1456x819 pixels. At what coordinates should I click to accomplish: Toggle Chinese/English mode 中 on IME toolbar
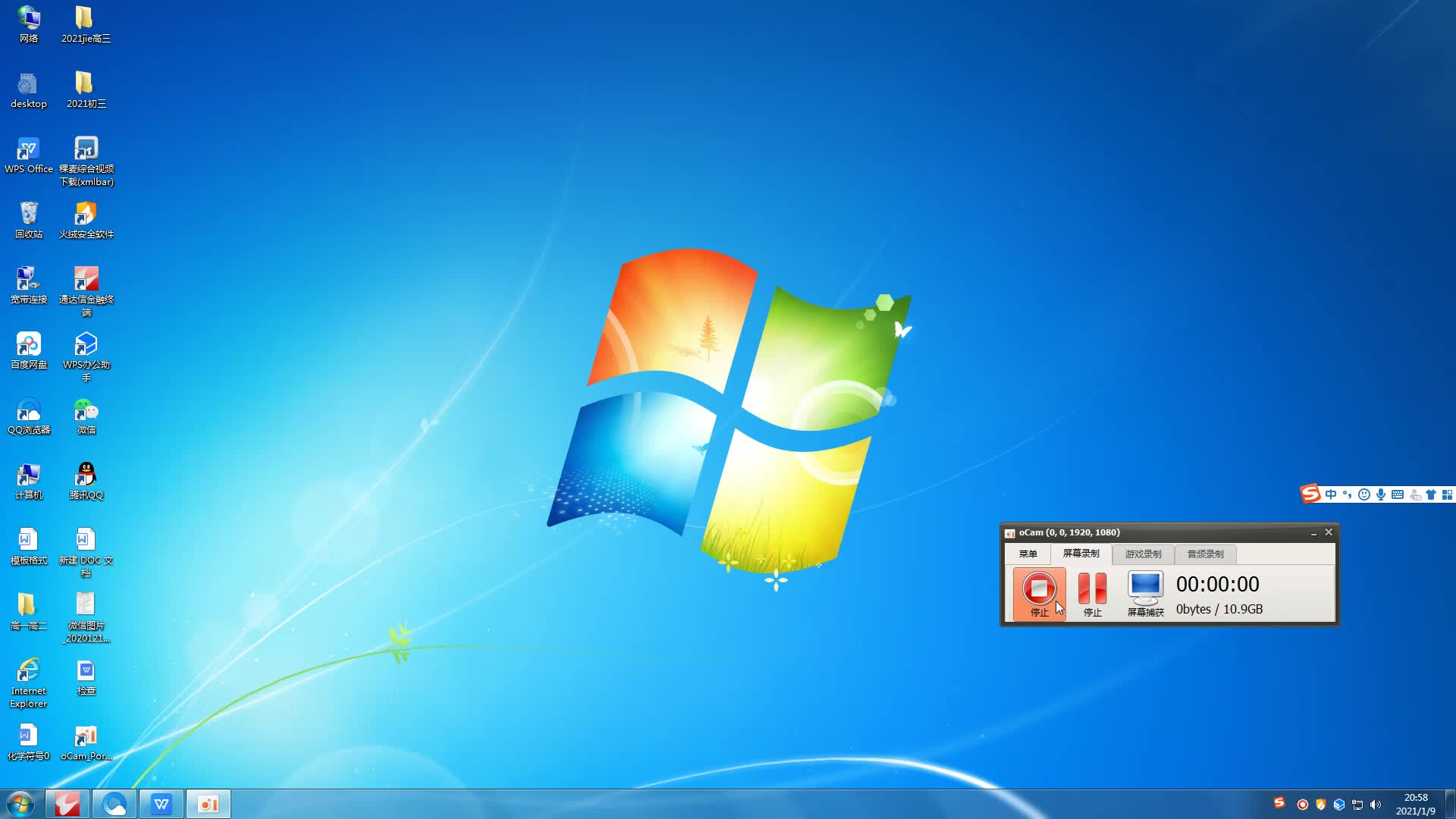point(1331,494)
